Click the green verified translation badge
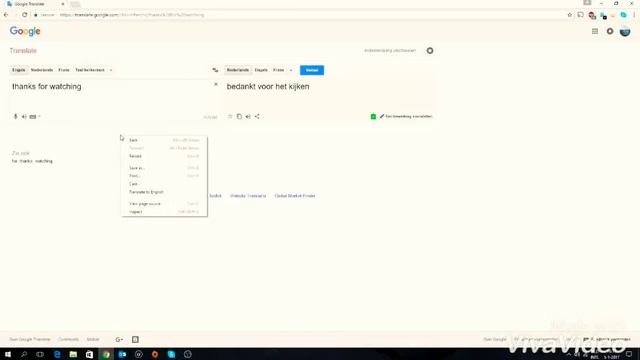This screenshot has height=360, width=640. pyautogui.click(x=373, y=117)
